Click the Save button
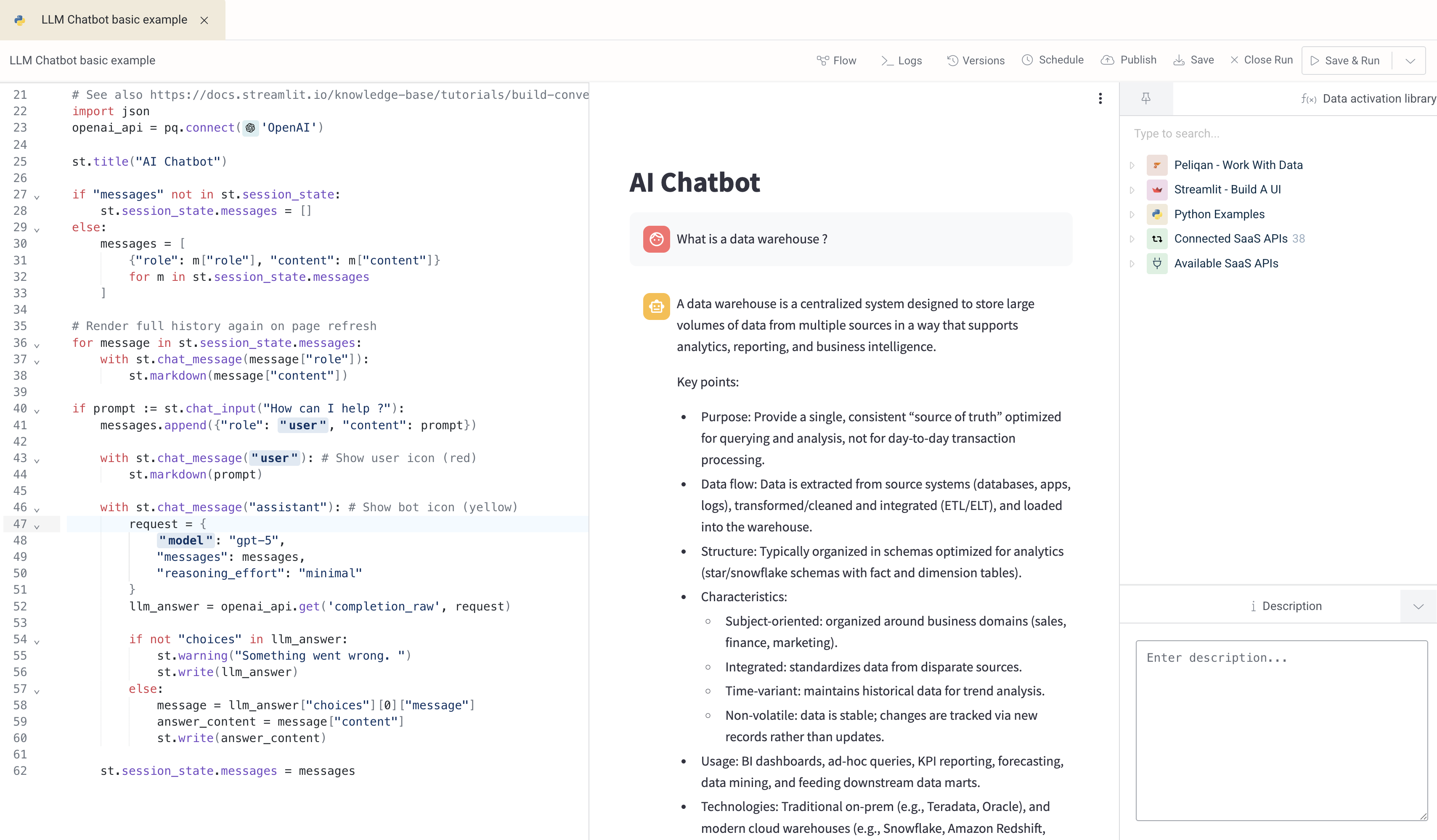The image size is (1437, 840). 1193,60
